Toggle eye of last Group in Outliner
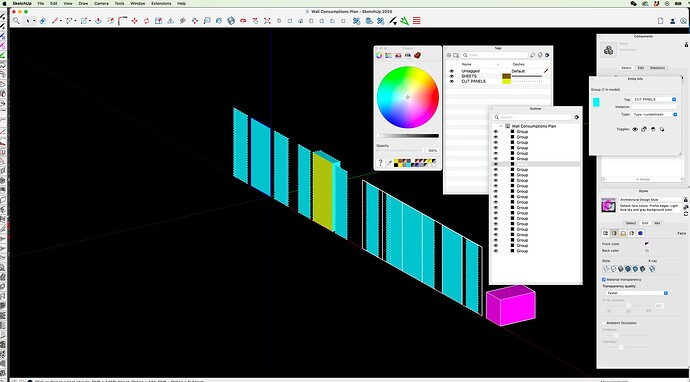The width and height of the screenshot is (690, 382). 495,251
